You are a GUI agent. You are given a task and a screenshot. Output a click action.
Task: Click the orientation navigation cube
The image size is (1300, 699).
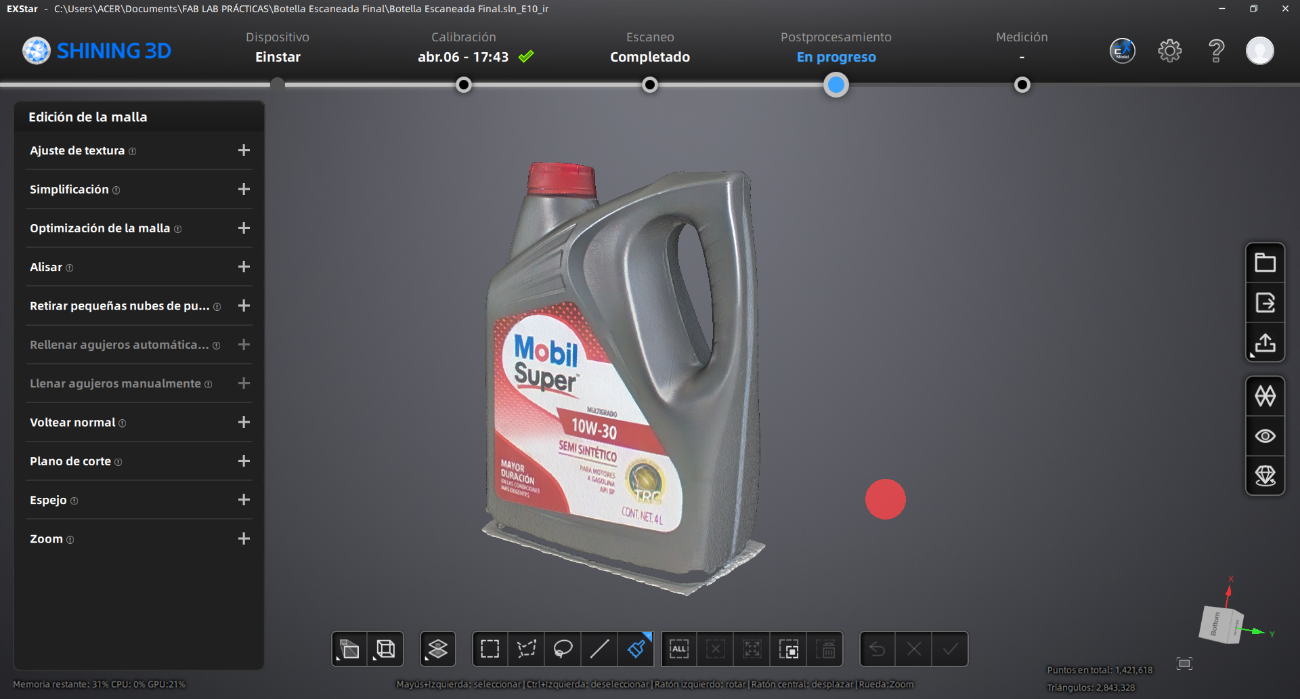click(1221, 623)
